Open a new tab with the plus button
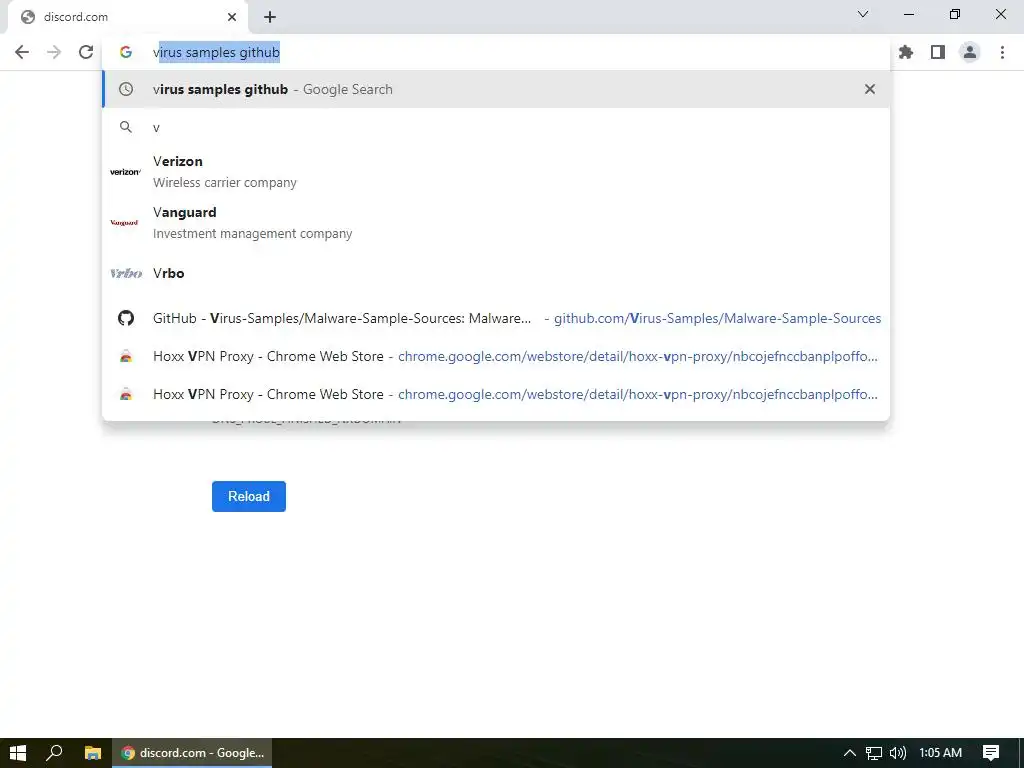1024x768 pixels. (270, 17)
